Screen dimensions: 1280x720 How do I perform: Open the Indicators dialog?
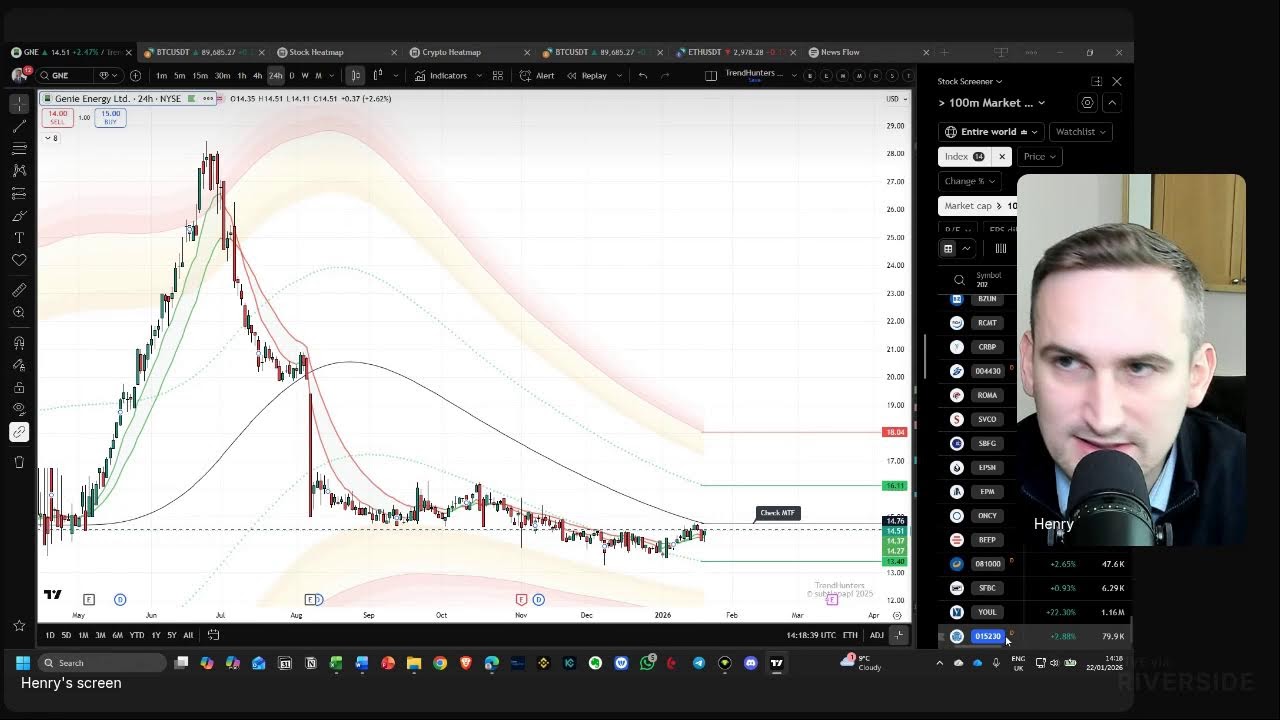[x=441, y=76]
